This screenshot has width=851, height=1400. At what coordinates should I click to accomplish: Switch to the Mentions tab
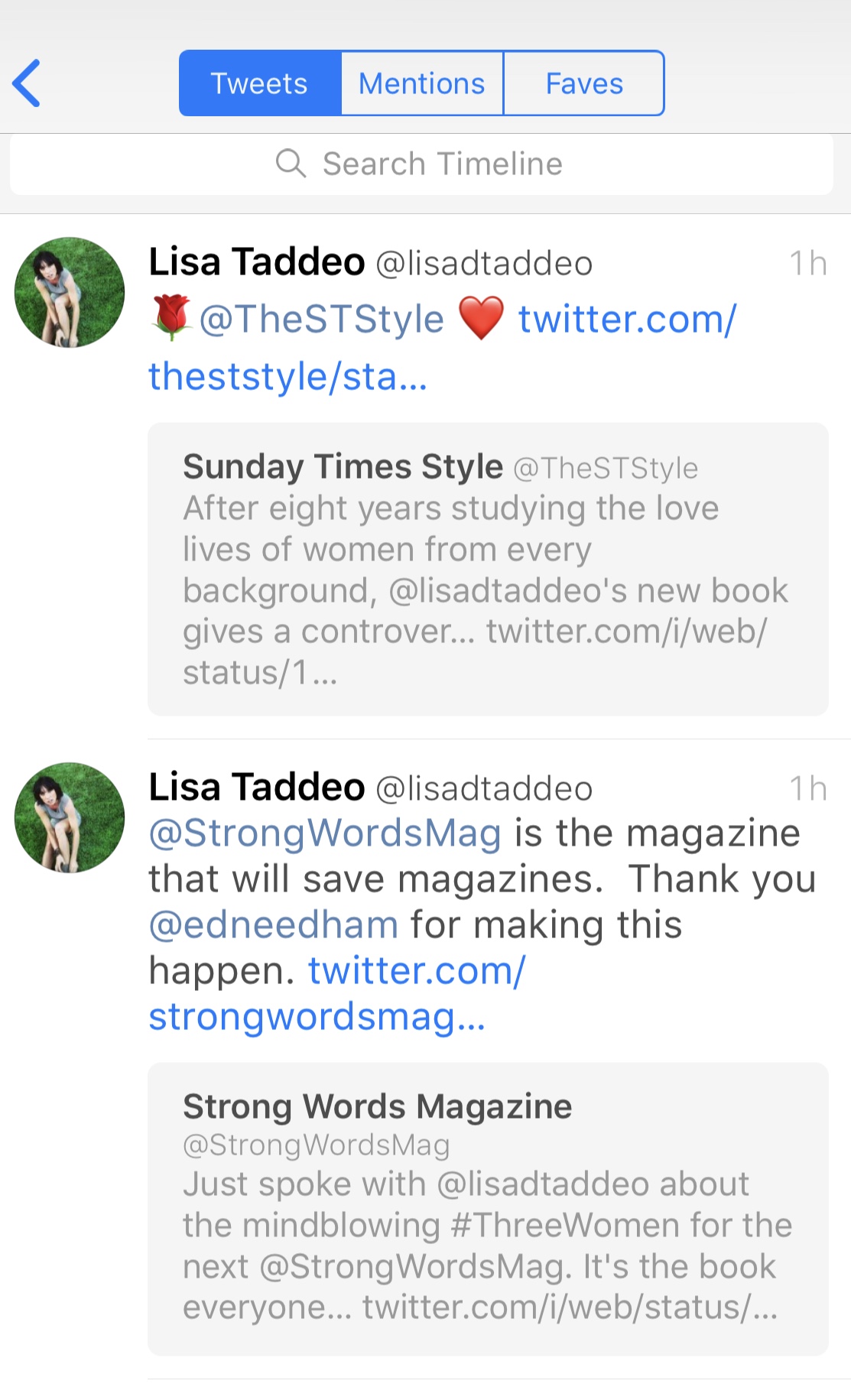pos(421,83)
